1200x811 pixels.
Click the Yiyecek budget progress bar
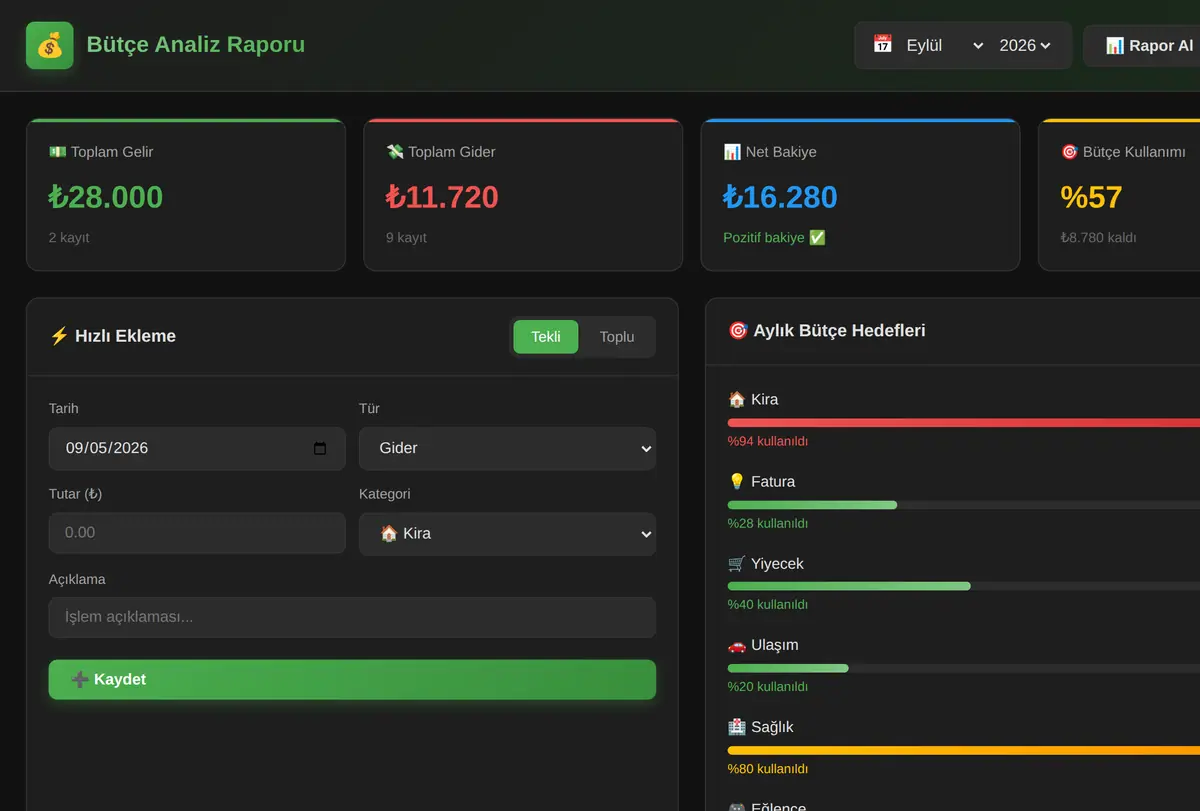click(964, 586)
